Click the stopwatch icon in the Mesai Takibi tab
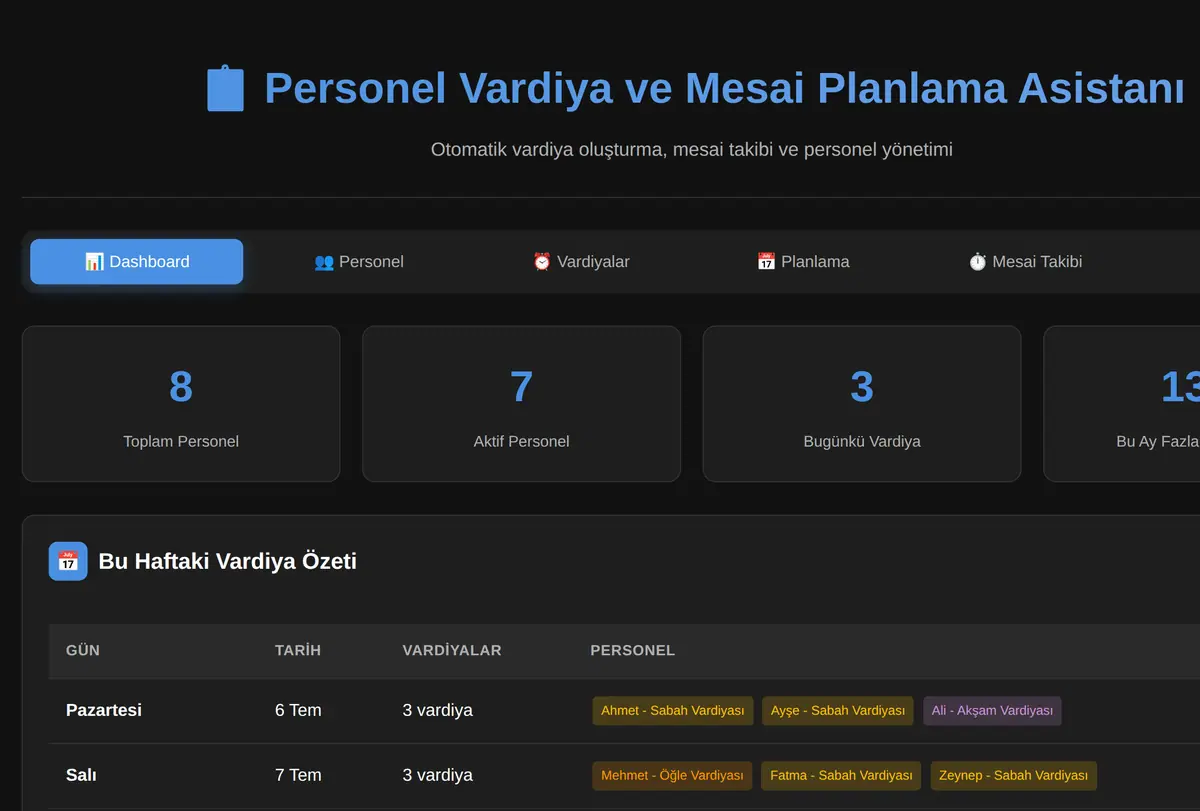The height and width of the screenshot is (811, 1200). (x=978, y=262)
